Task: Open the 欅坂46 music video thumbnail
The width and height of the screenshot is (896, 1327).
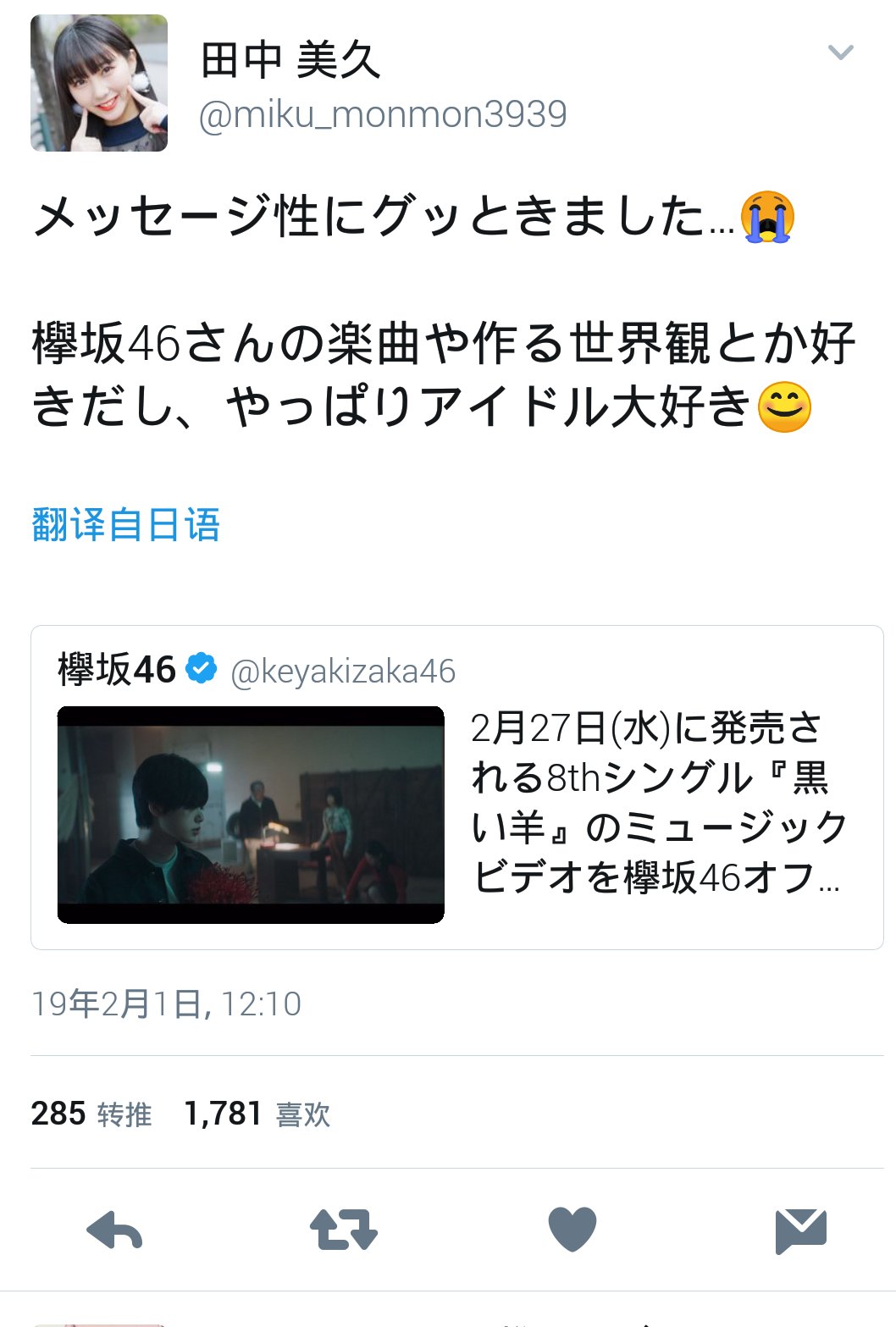Action: (x=251, y=815)
